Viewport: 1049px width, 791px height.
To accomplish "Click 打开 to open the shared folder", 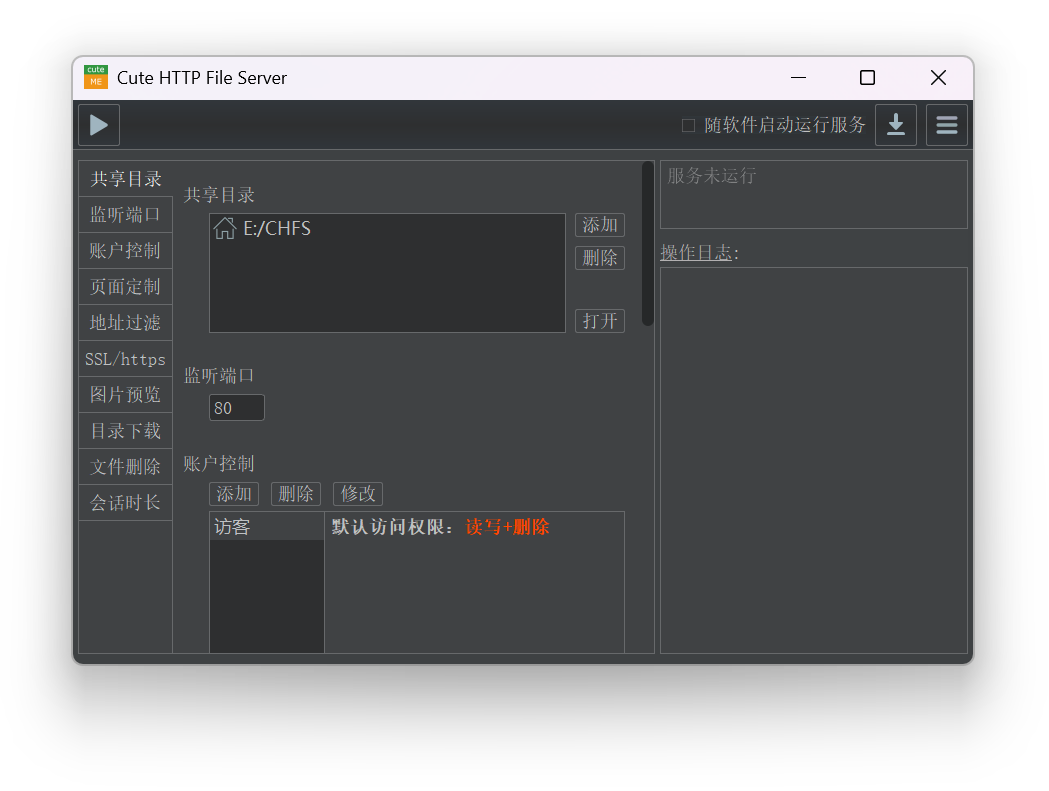I will (x=599, y=320).
